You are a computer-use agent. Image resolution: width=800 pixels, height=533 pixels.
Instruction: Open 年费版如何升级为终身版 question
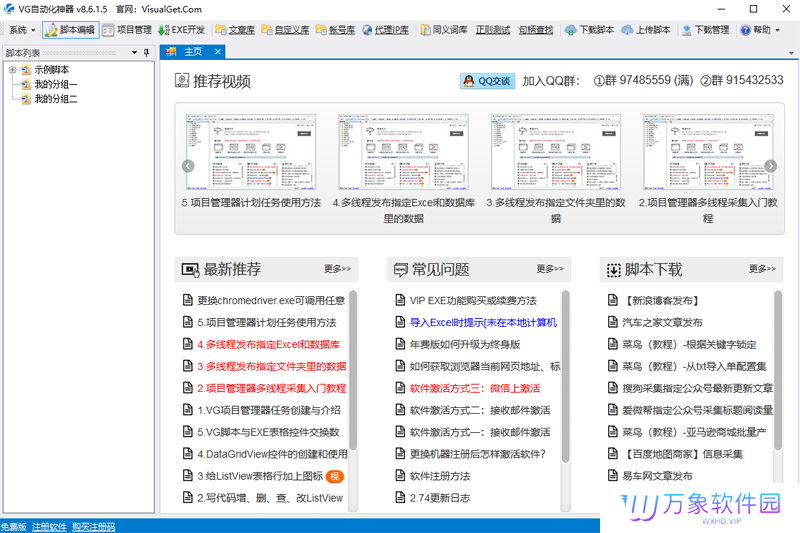pos(465,345)
